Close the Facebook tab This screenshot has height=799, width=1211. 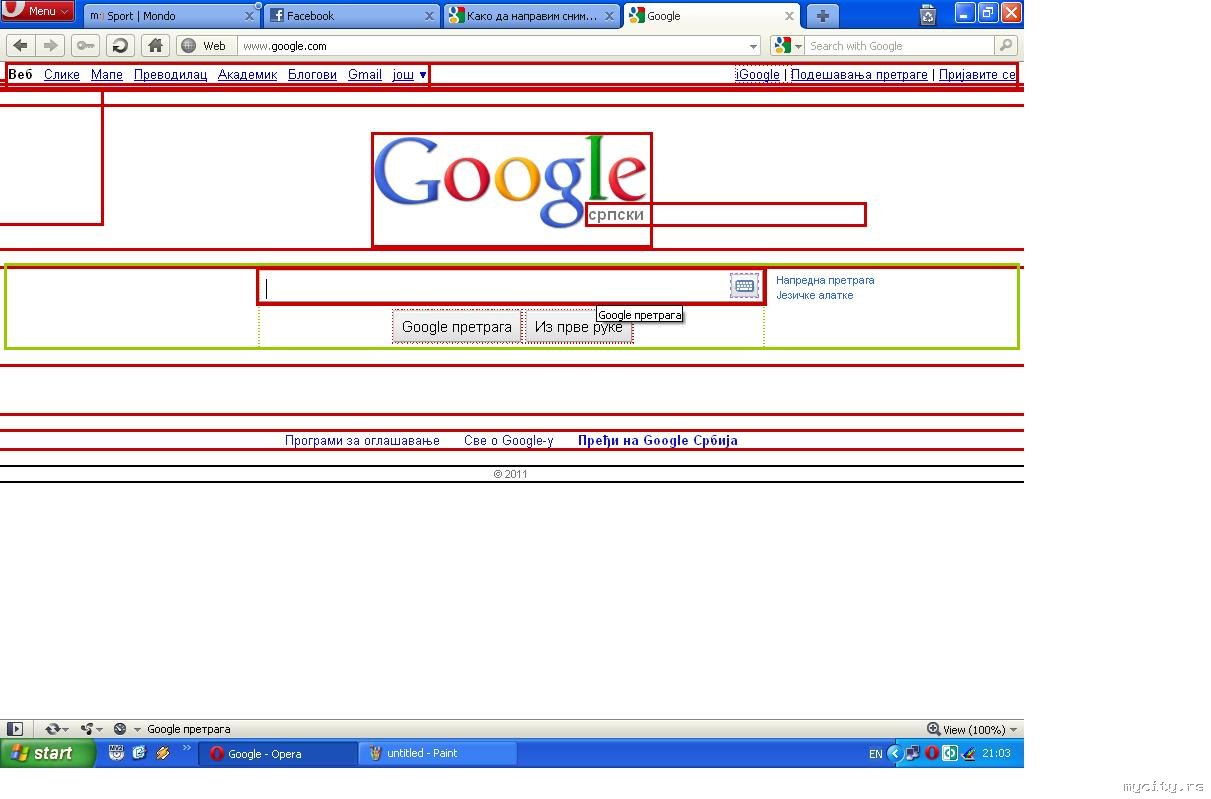point(430,16)
